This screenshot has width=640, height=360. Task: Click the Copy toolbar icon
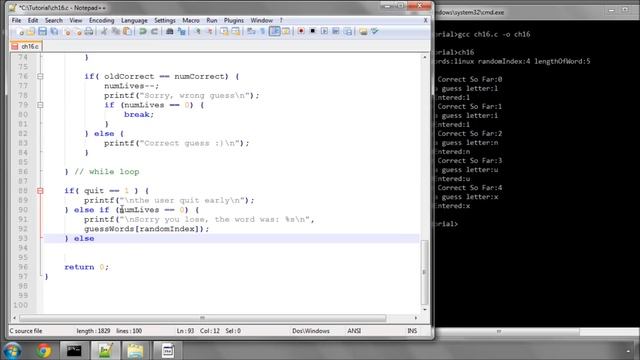point(116,31)
